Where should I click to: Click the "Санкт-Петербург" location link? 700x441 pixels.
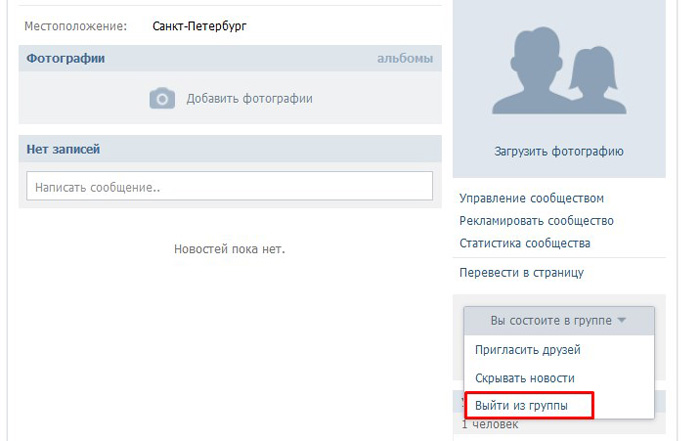[199, 26]
